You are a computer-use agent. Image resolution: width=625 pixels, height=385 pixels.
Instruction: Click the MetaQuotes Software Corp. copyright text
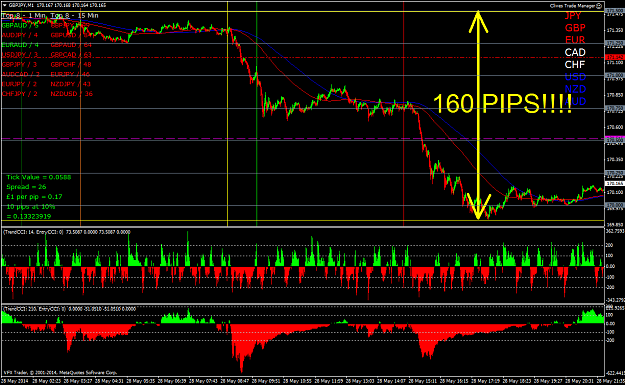click(61, 373)
